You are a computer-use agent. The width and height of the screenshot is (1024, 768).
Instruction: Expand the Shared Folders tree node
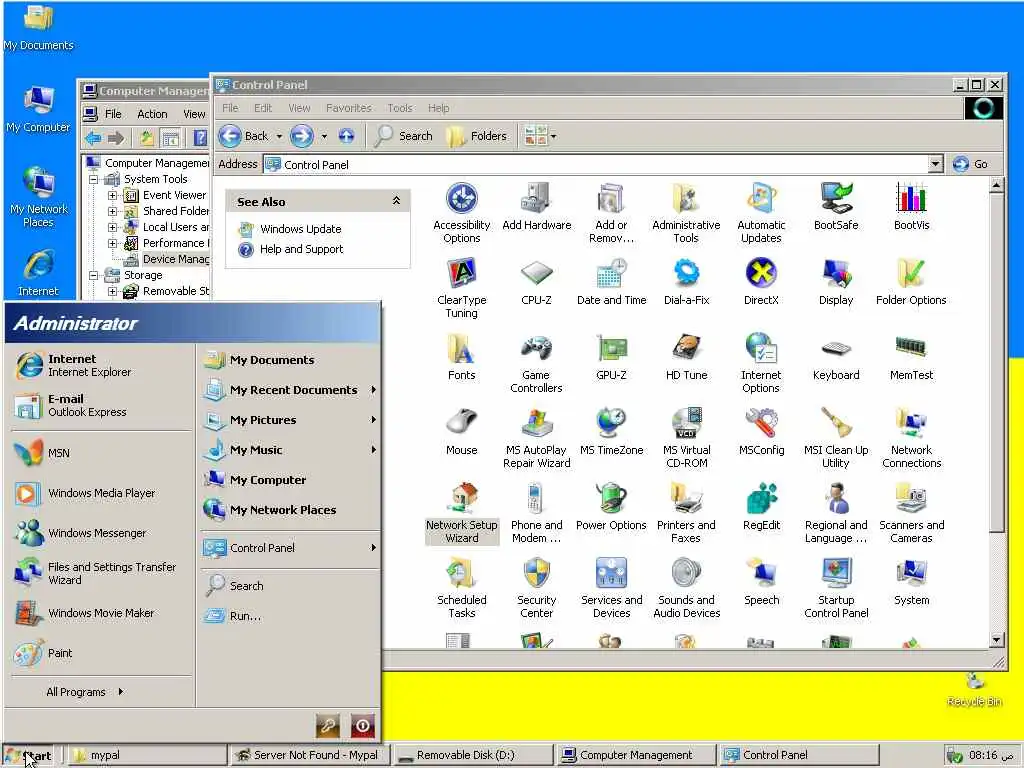[x=112, y=211]
